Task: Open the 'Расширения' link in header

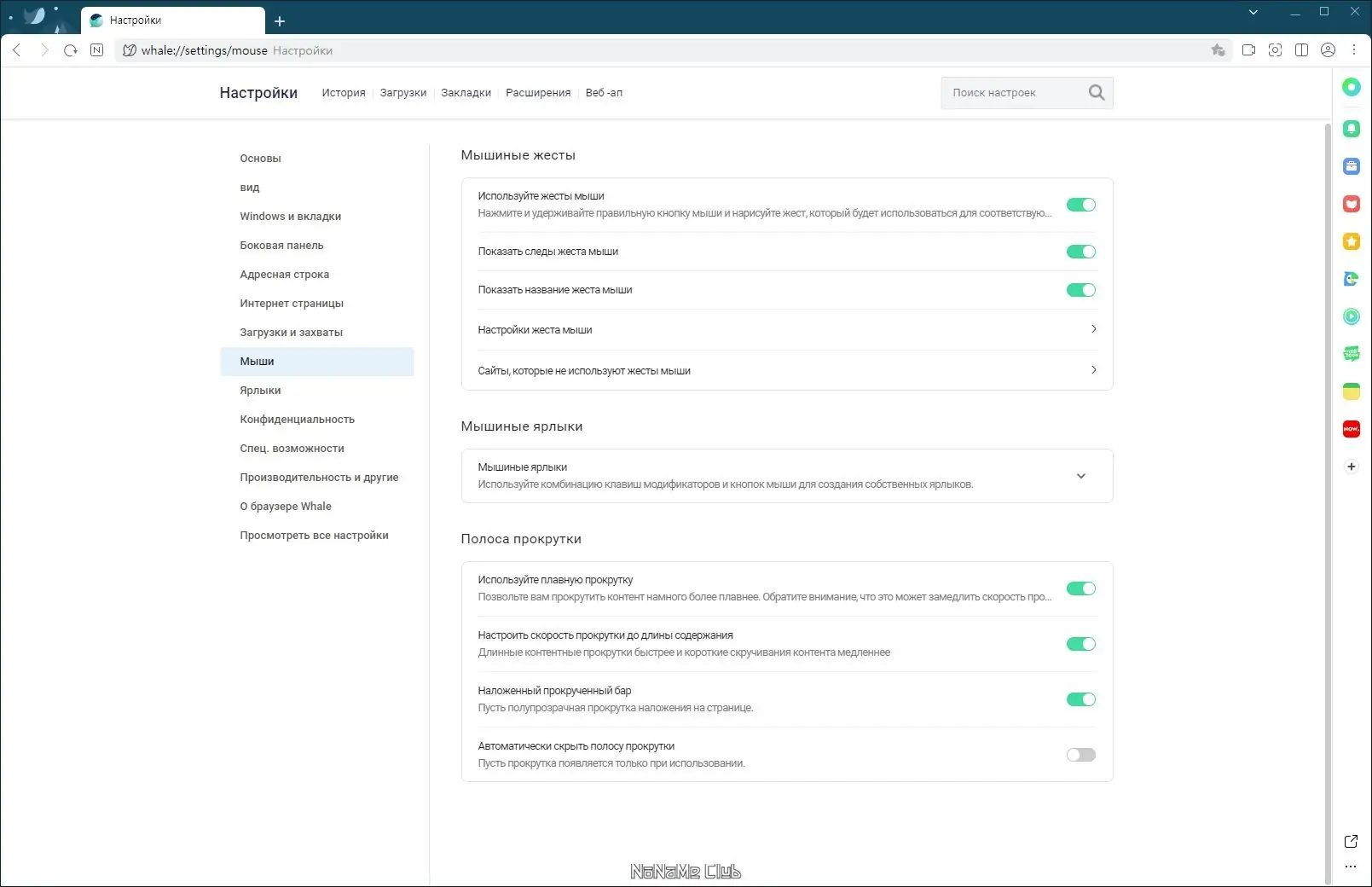Action: (538, 93)
